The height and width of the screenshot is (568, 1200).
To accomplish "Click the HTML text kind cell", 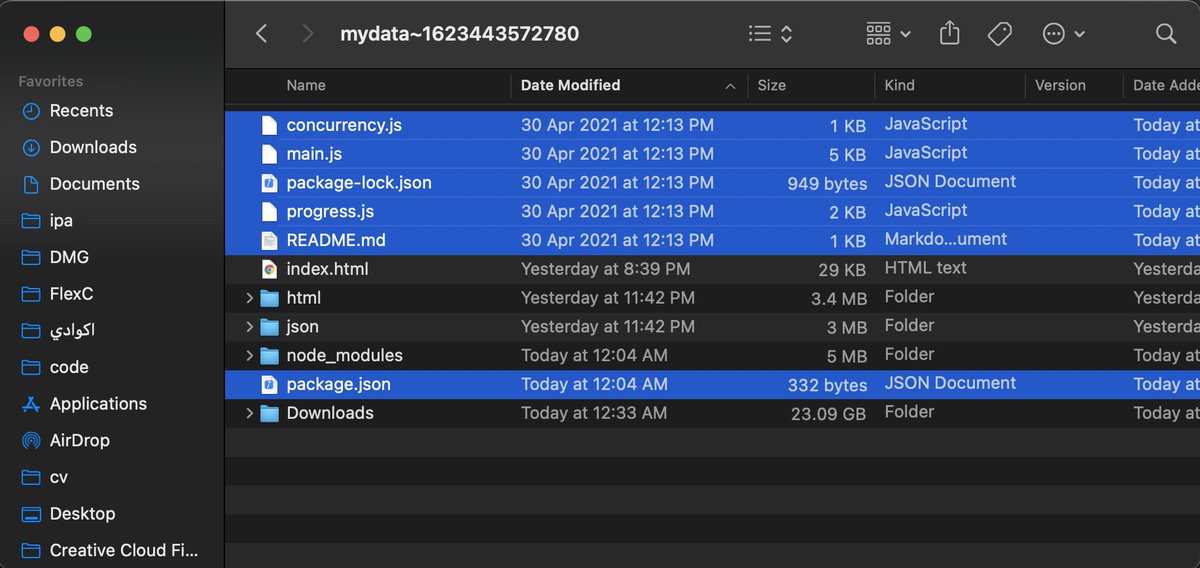I will tap(925, 268).
